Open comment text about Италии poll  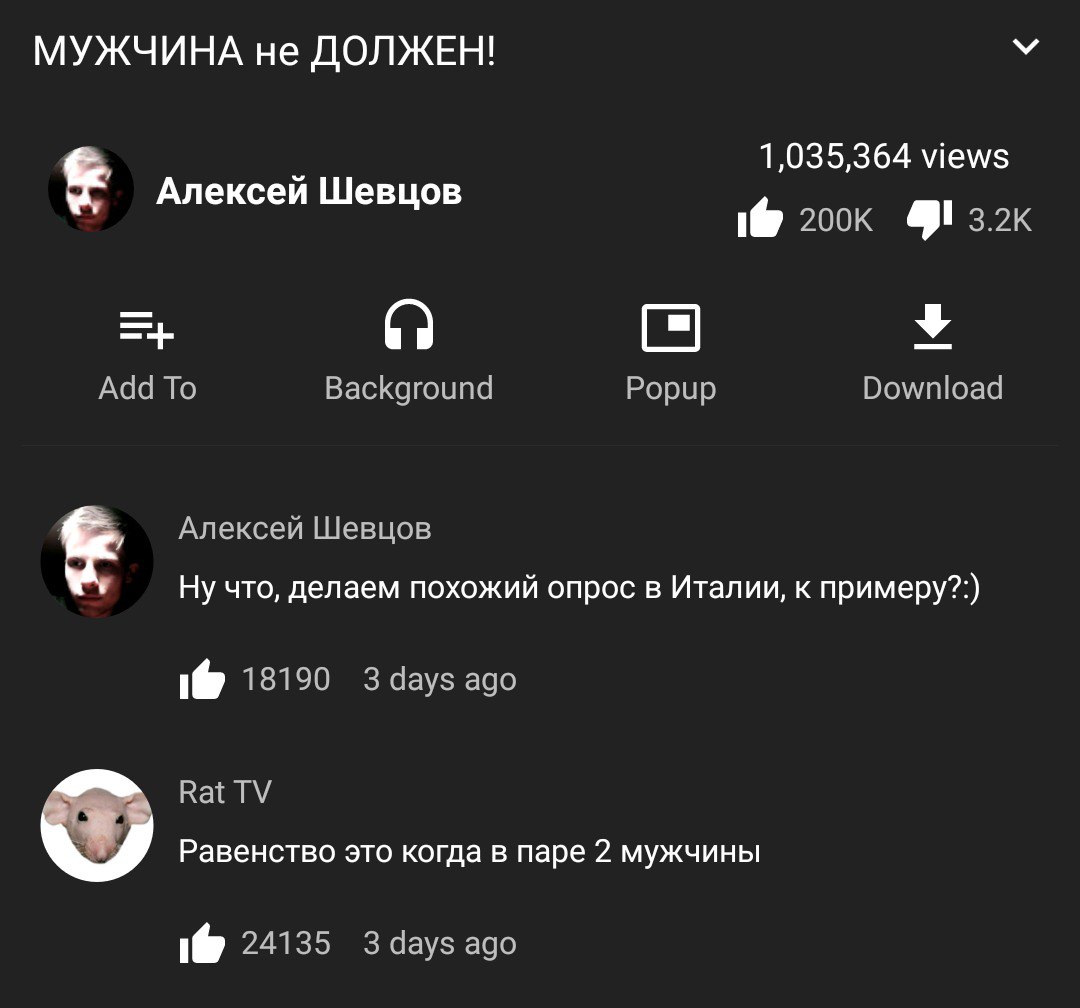pyautogui.click(x=579, y=588)
